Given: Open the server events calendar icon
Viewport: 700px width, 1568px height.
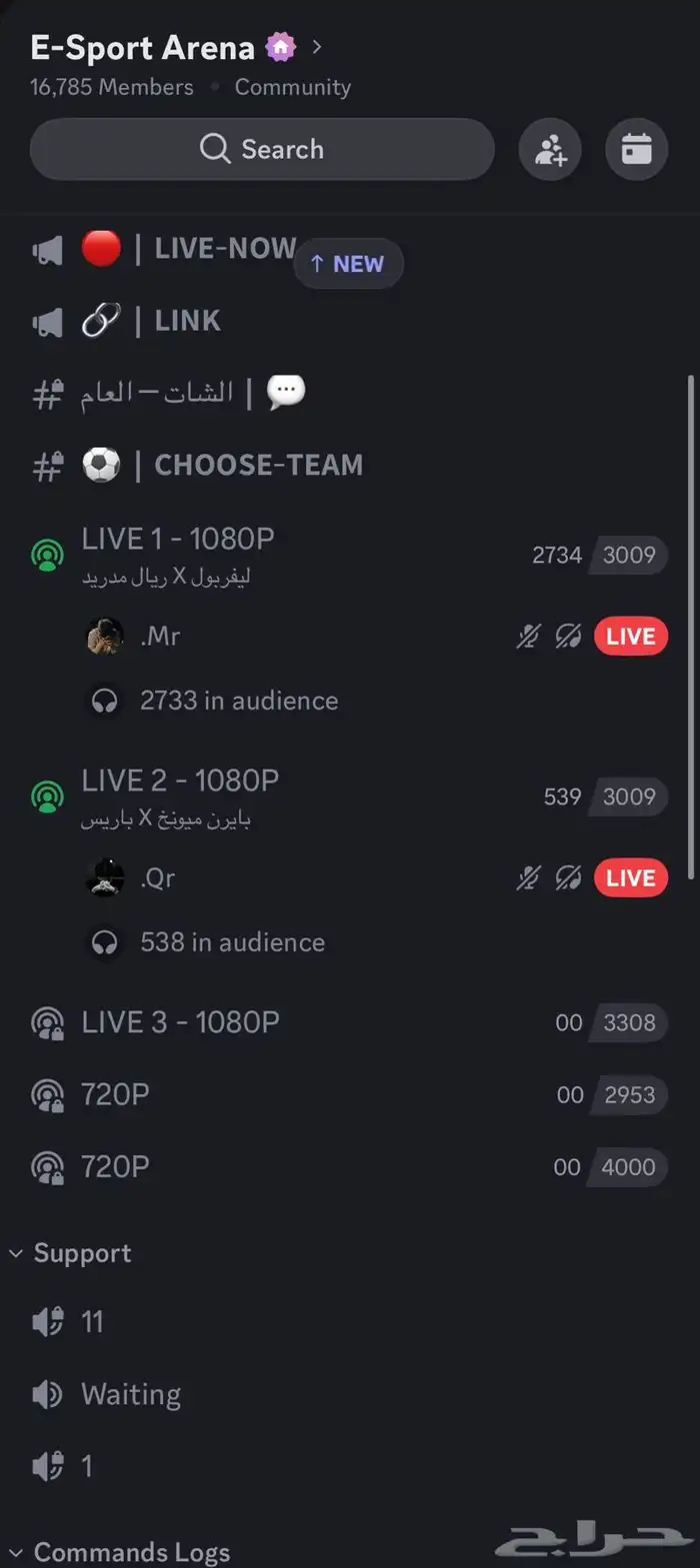Looking at the screenshot, I should [x=637, y=150].
